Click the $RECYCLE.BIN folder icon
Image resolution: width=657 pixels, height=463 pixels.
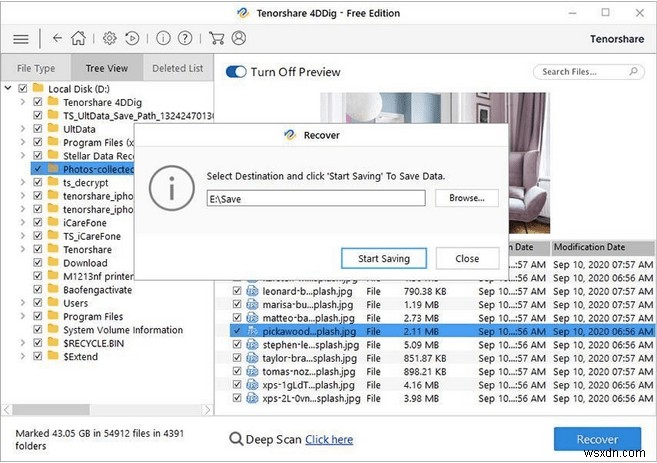(x=53, y=343)
